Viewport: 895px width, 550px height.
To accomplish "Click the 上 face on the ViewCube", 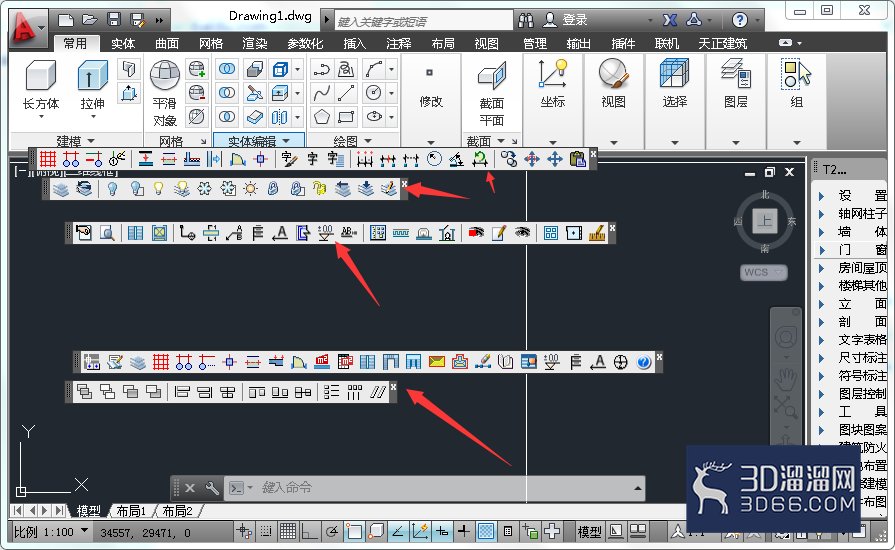I will (x=764, y=221).
